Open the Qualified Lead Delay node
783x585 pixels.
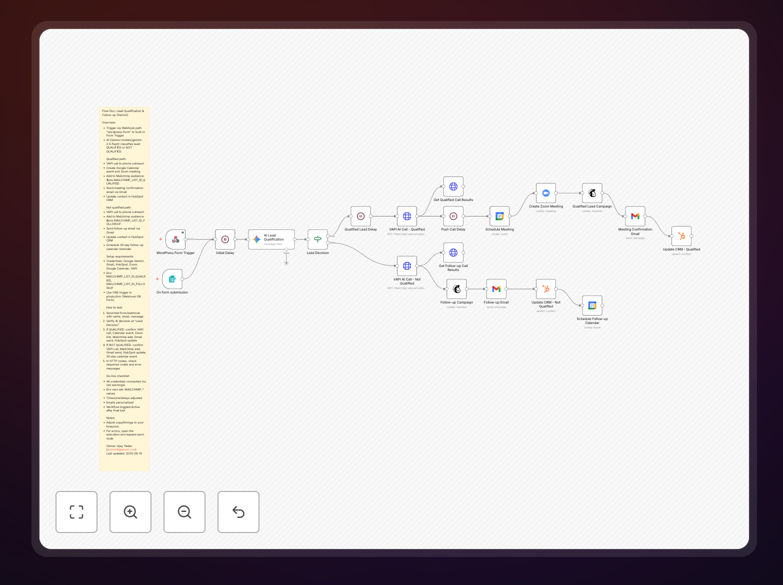click(361, 216)
